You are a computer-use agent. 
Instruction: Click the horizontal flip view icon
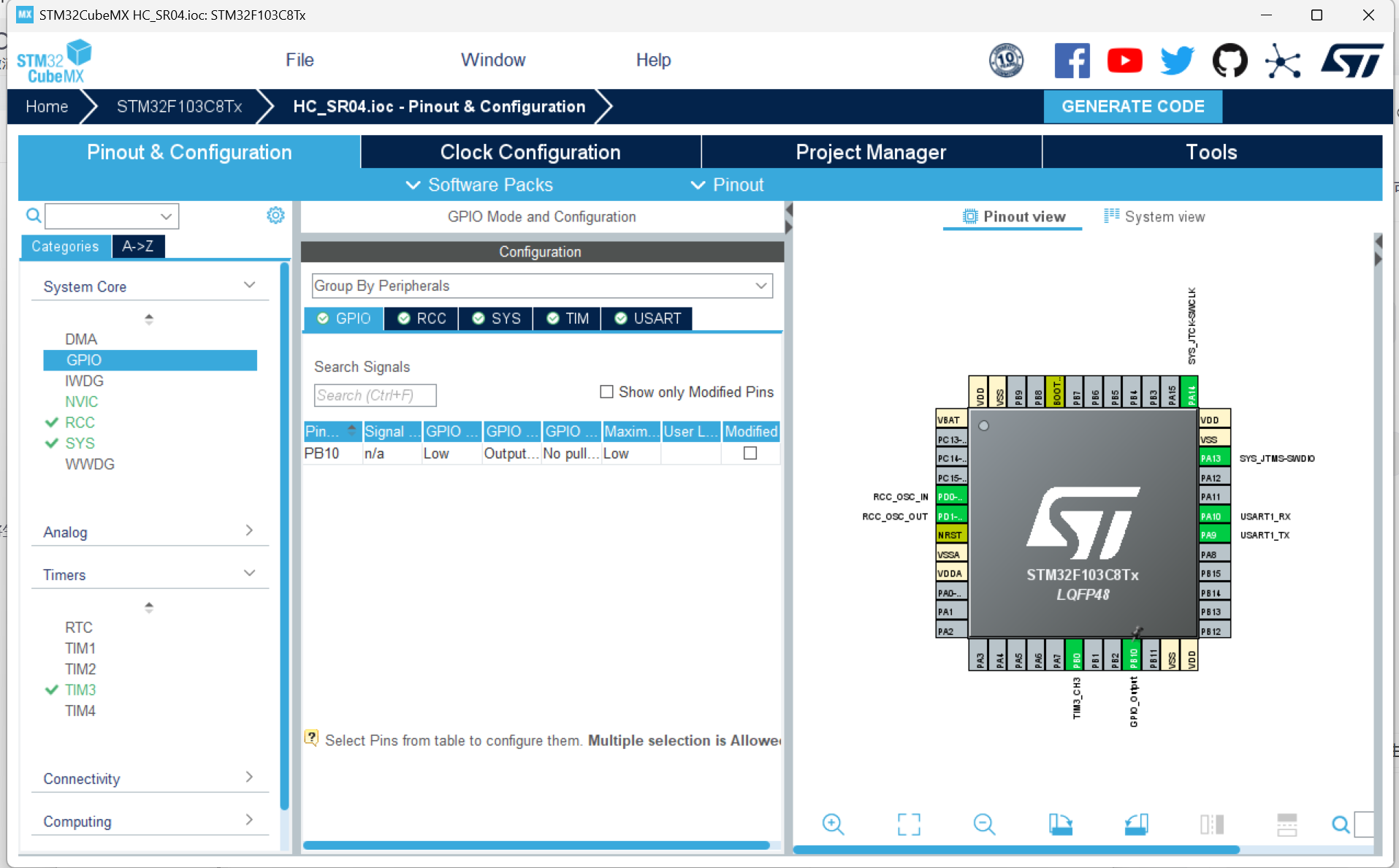coord(1212,824)
